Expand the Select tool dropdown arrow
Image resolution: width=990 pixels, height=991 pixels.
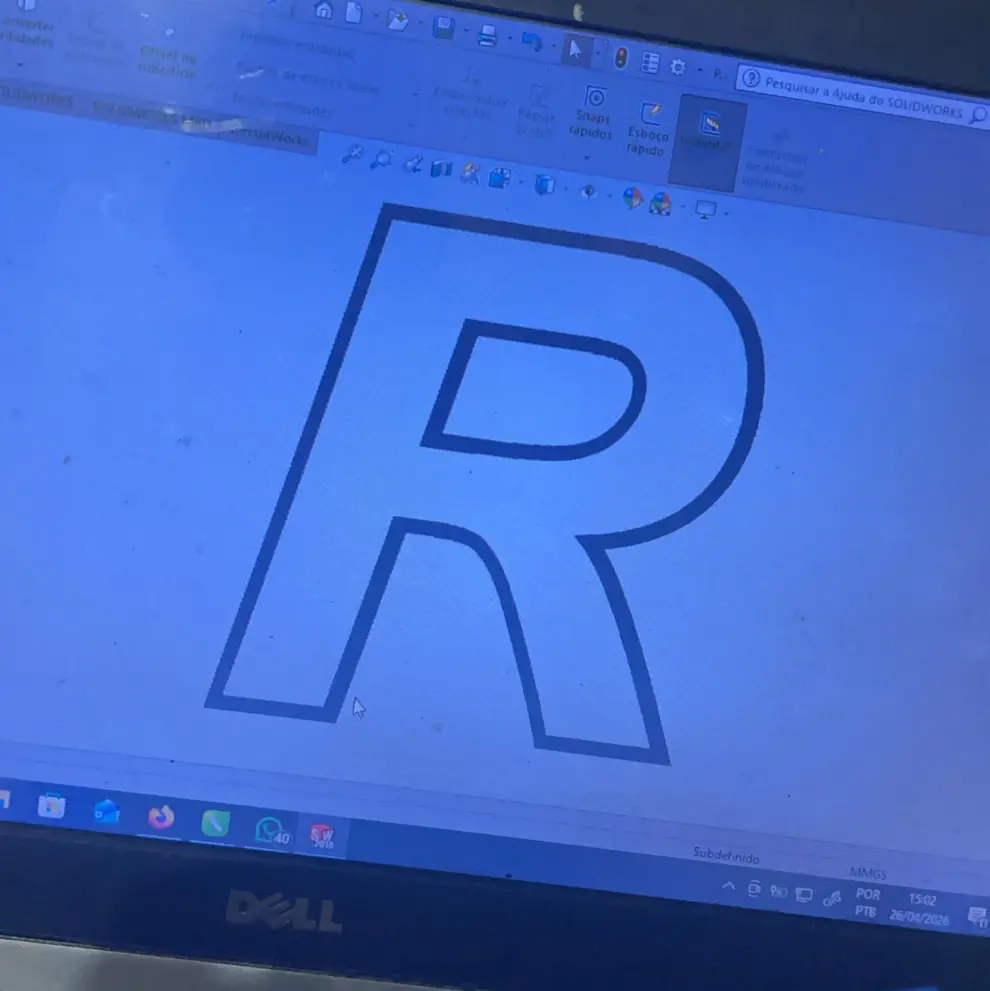597,52
